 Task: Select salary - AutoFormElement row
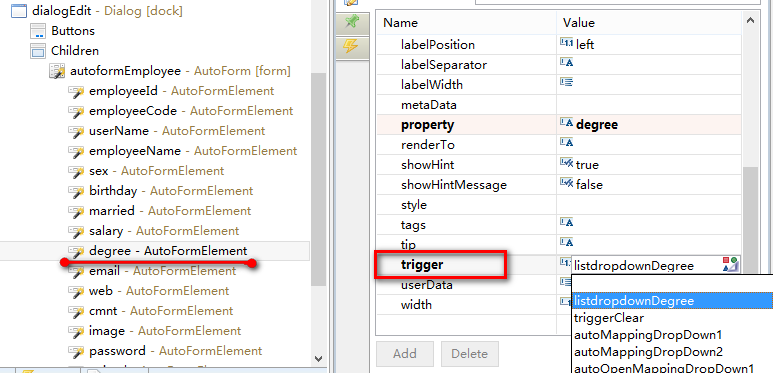click(x=164, y=231)
